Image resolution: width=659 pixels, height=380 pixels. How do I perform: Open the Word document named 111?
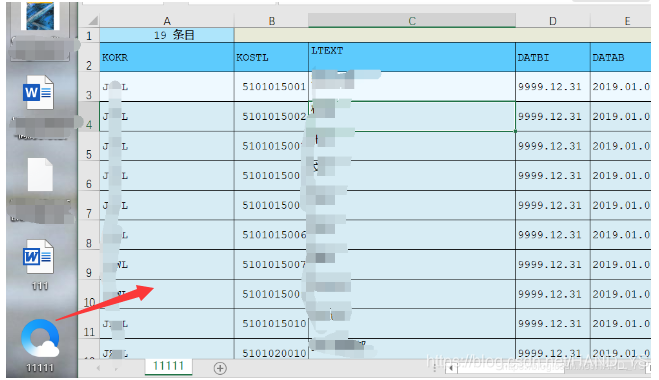point(39,257)
